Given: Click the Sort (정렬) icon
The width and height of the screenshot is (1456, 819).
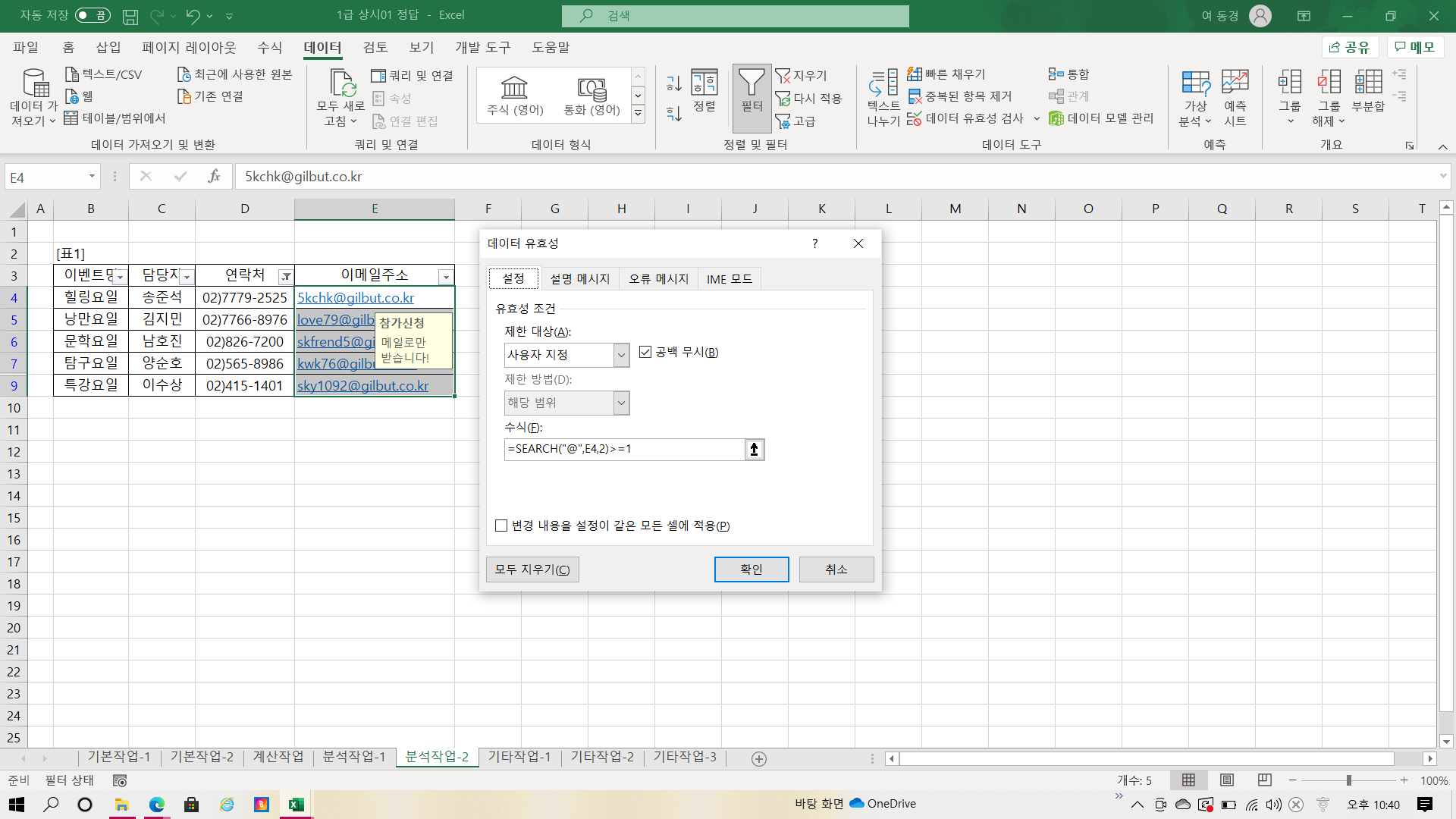Looking at the screenshot, I should point(704,83).
